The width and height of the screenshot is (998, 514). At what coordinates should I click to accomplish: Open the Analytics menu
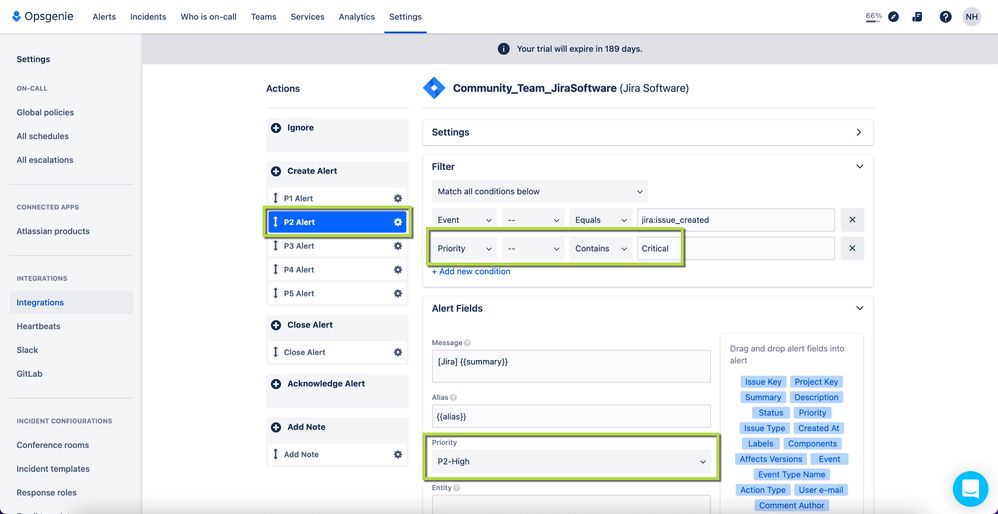click(356, 17)
